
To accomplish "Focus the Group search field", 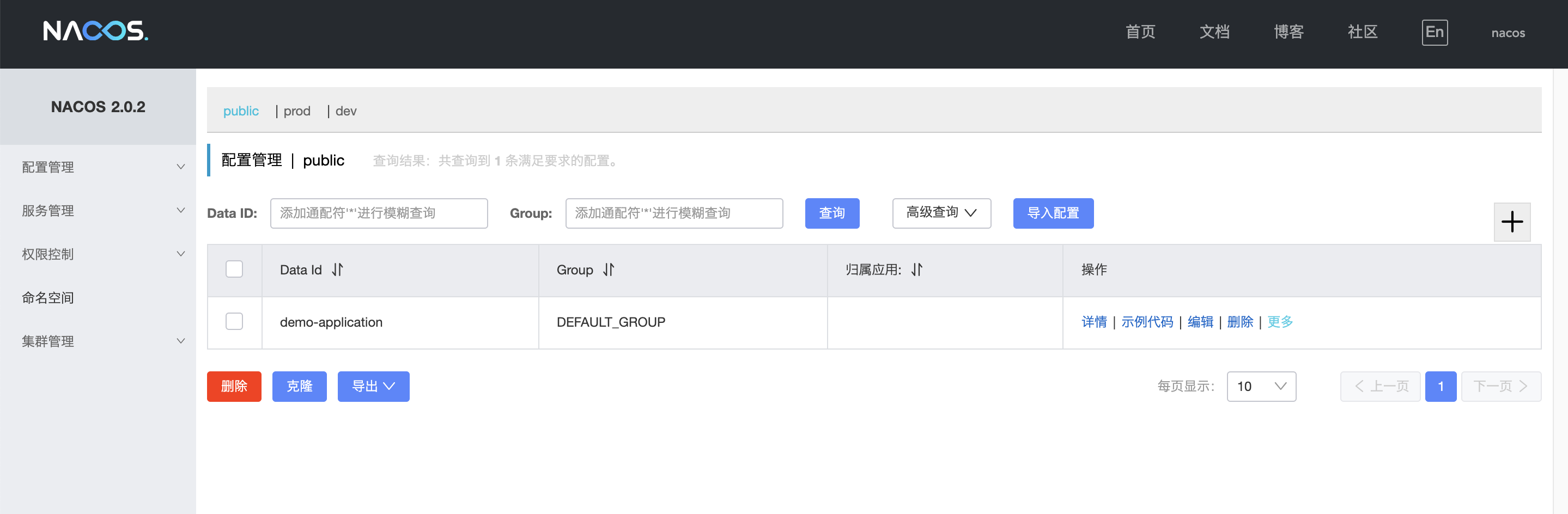I will [x=674, y=213].
